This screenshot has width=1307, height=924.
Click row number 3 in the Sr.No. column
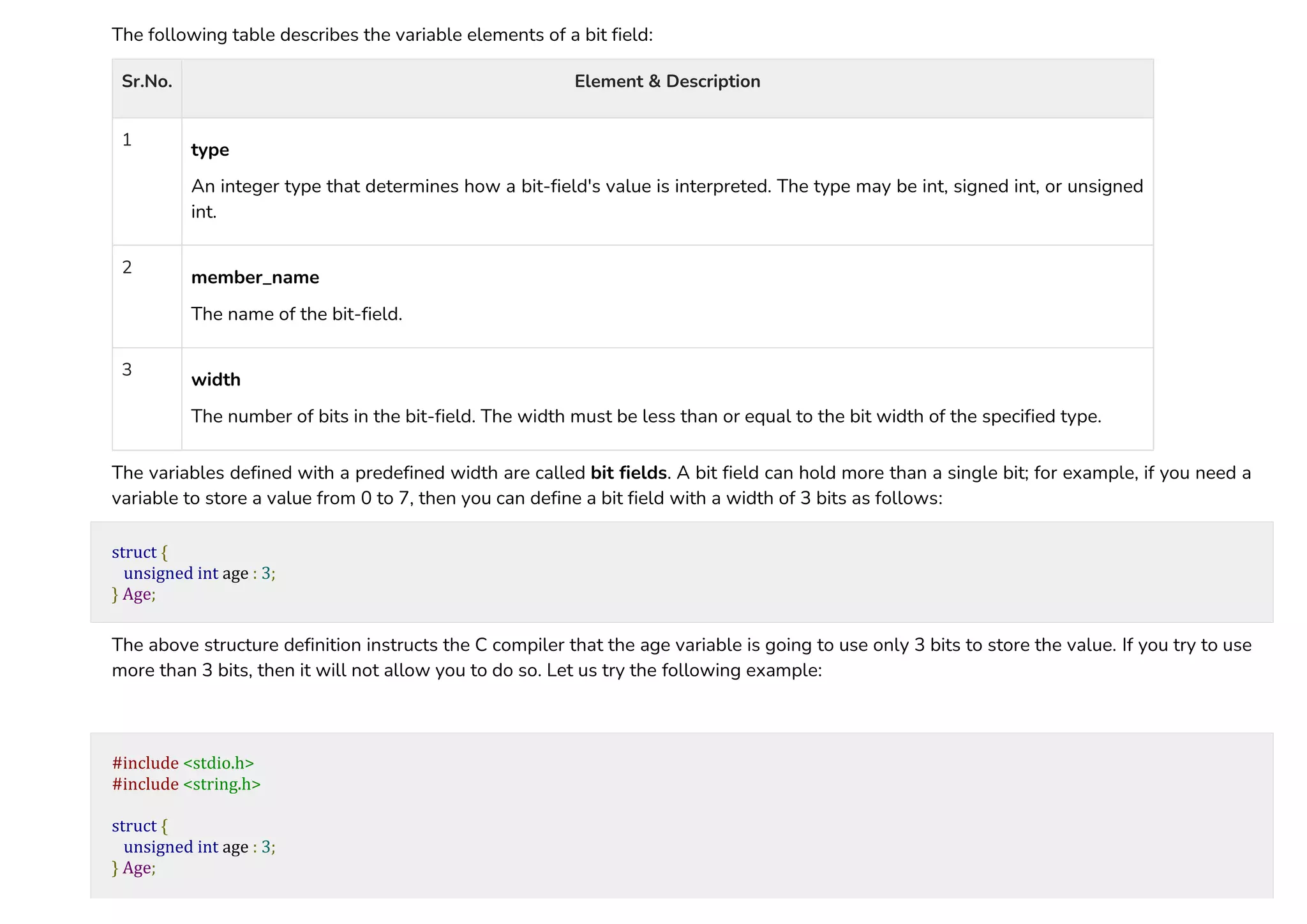[x=127, y=370]
